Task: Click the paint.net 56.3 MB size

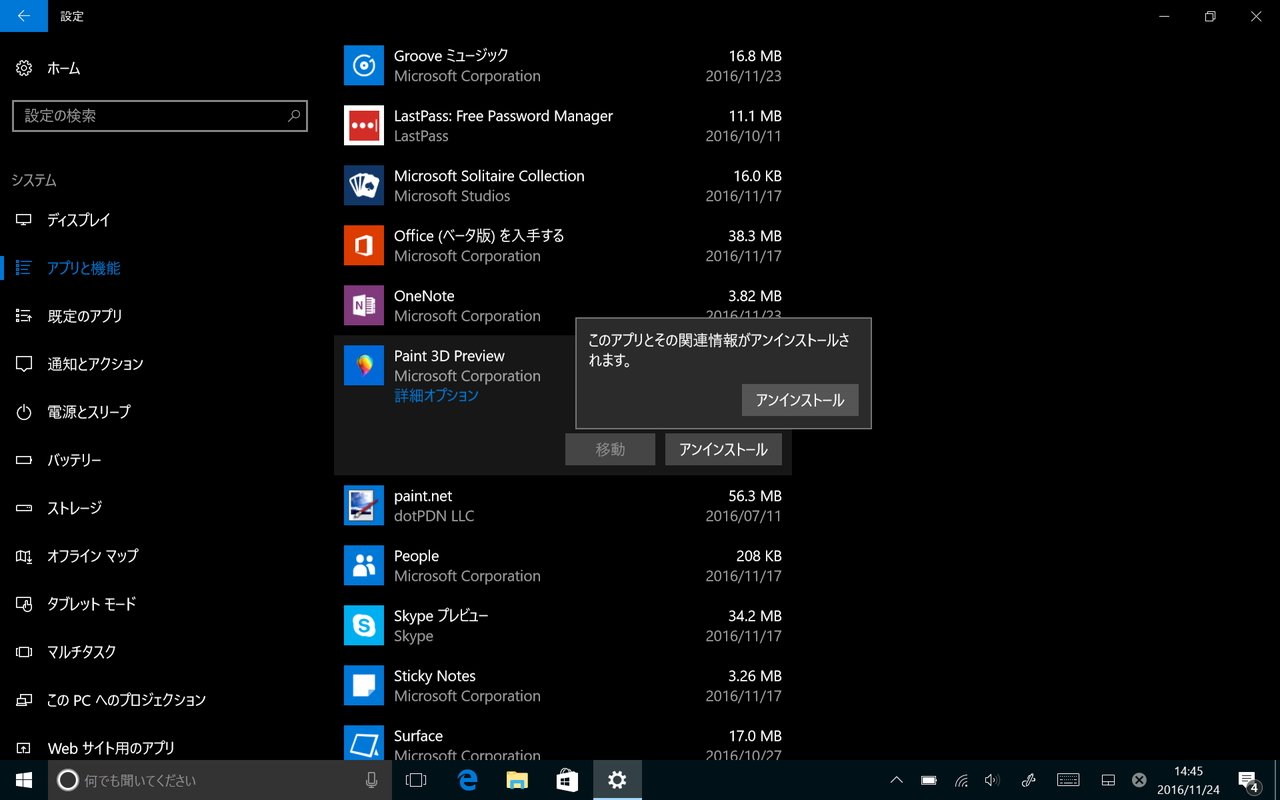Action: click(755, 496)
